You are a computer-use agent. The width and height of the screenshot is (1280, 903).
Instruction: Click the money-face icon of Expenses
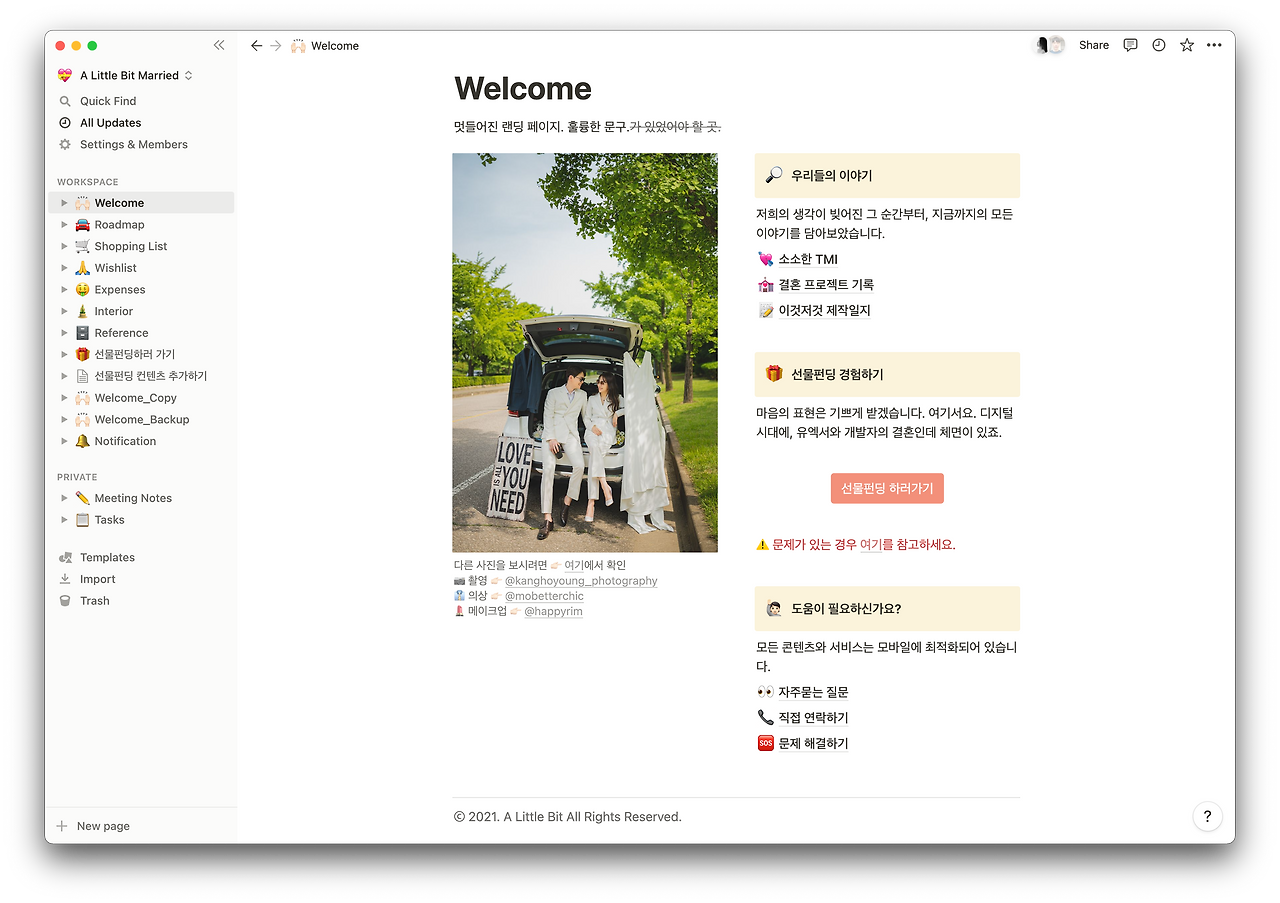(83, 290)
